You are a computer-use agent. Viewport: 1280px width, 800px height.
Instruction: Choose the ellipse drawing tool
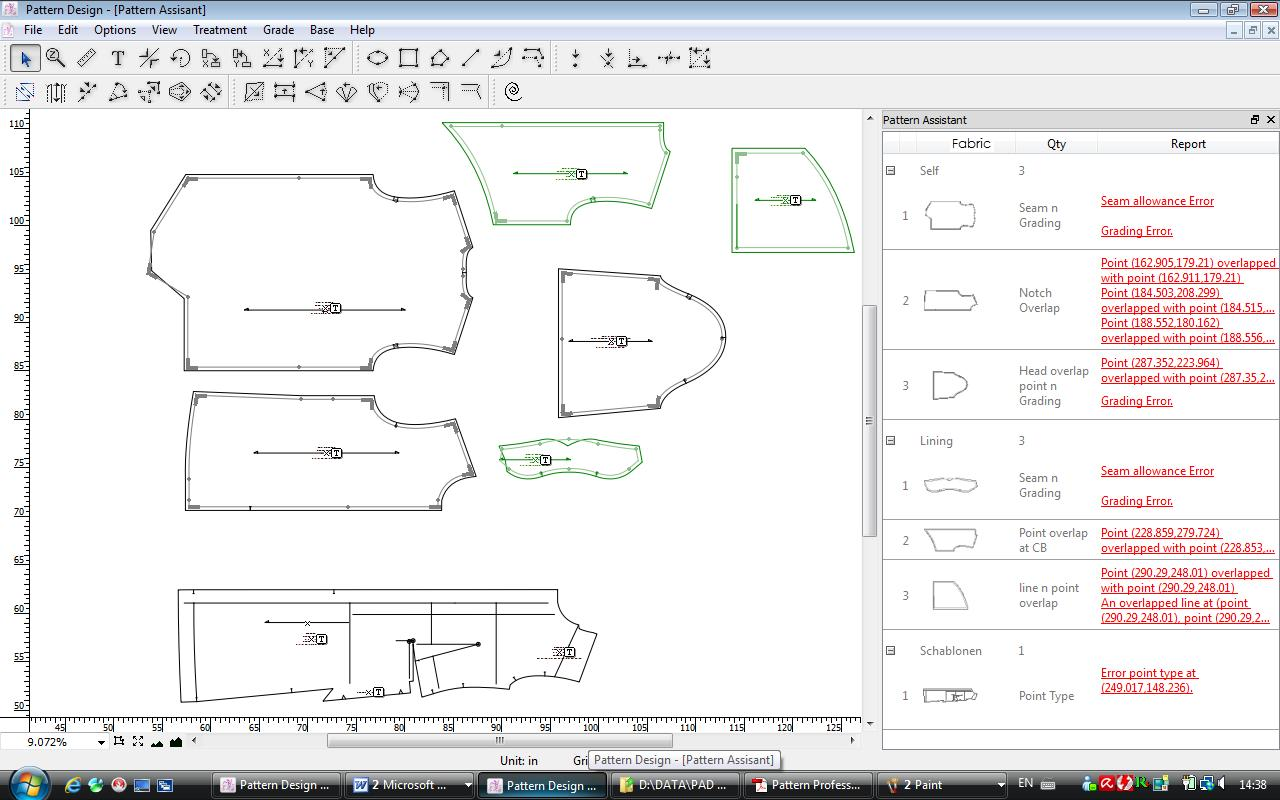tap(377, 59)
